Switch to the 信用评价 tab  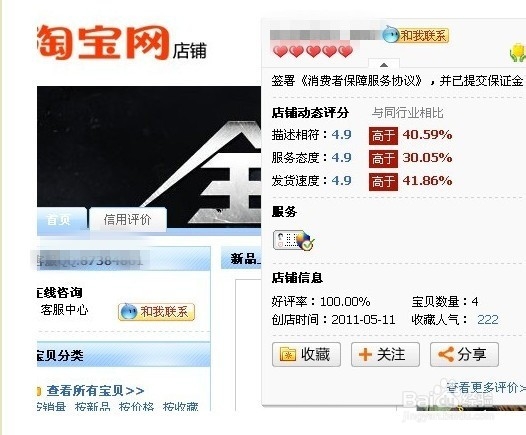coord(127,220)
